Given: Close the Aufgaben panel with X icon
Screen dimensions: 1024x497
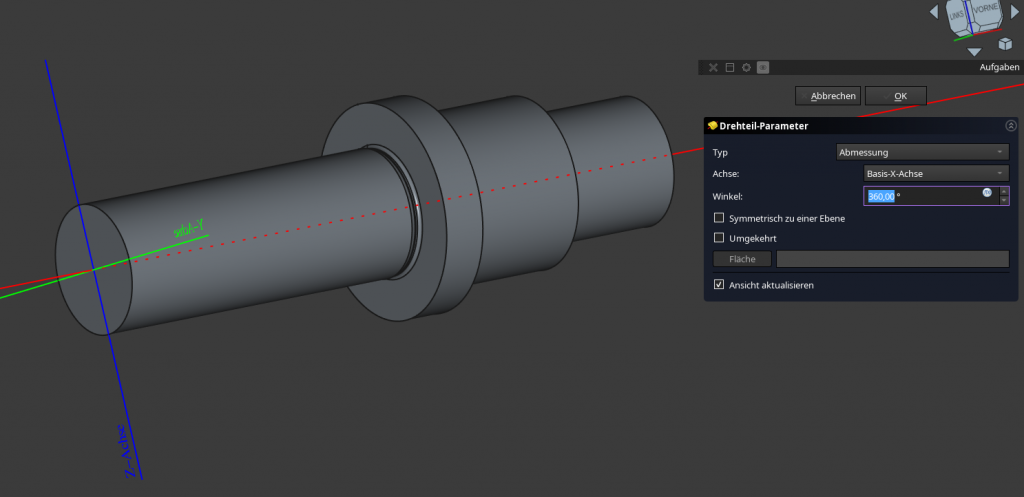Looking at the screenshot, I should pos(713,67).
